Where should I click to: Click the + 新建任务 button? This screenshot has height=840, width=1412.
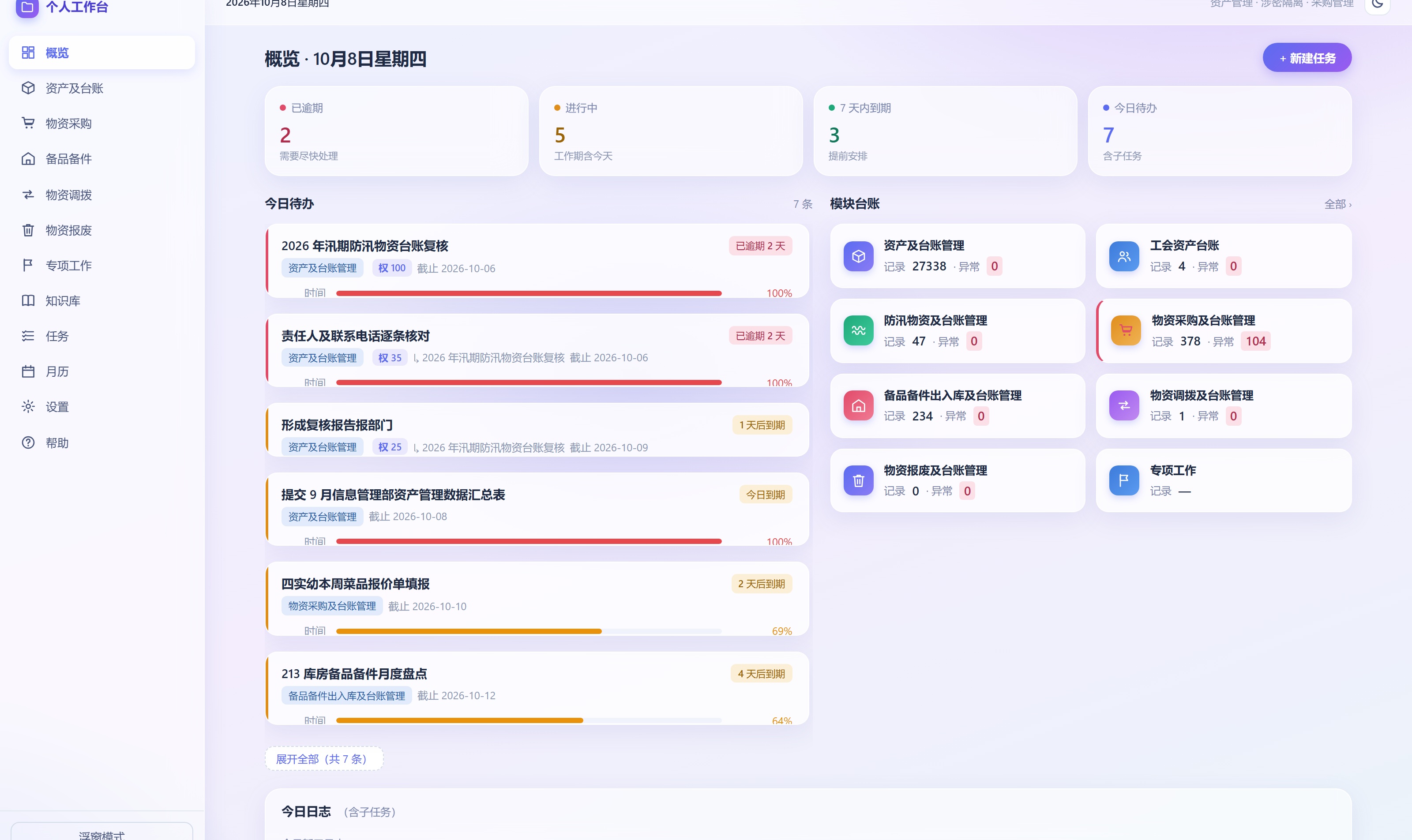click(x=1307, y=58)
